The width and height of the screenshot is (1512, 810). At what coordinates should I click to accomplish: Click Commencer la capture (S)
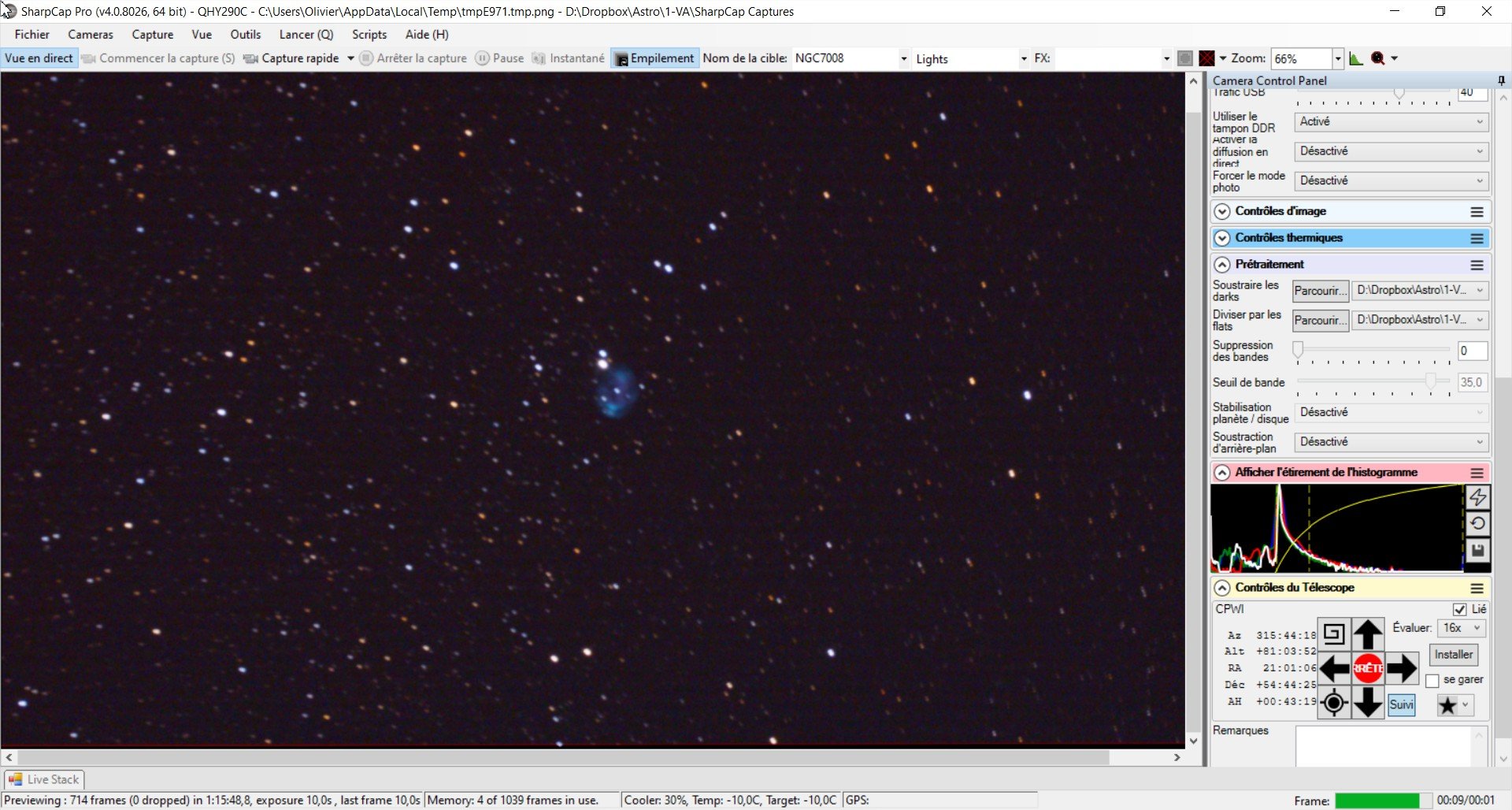[159, 58]
